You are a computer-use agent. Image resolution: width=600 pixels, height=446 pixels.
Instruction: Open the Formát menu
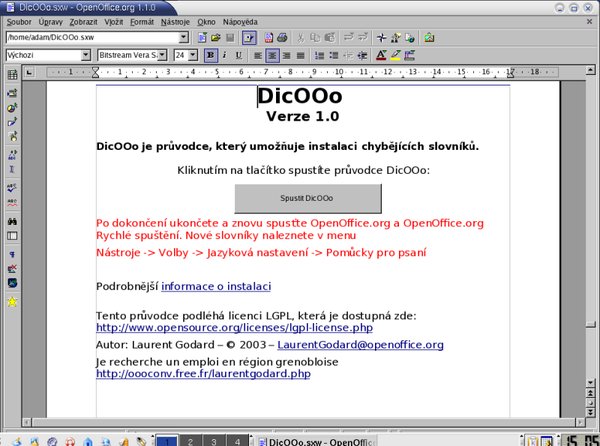[142, 22]
